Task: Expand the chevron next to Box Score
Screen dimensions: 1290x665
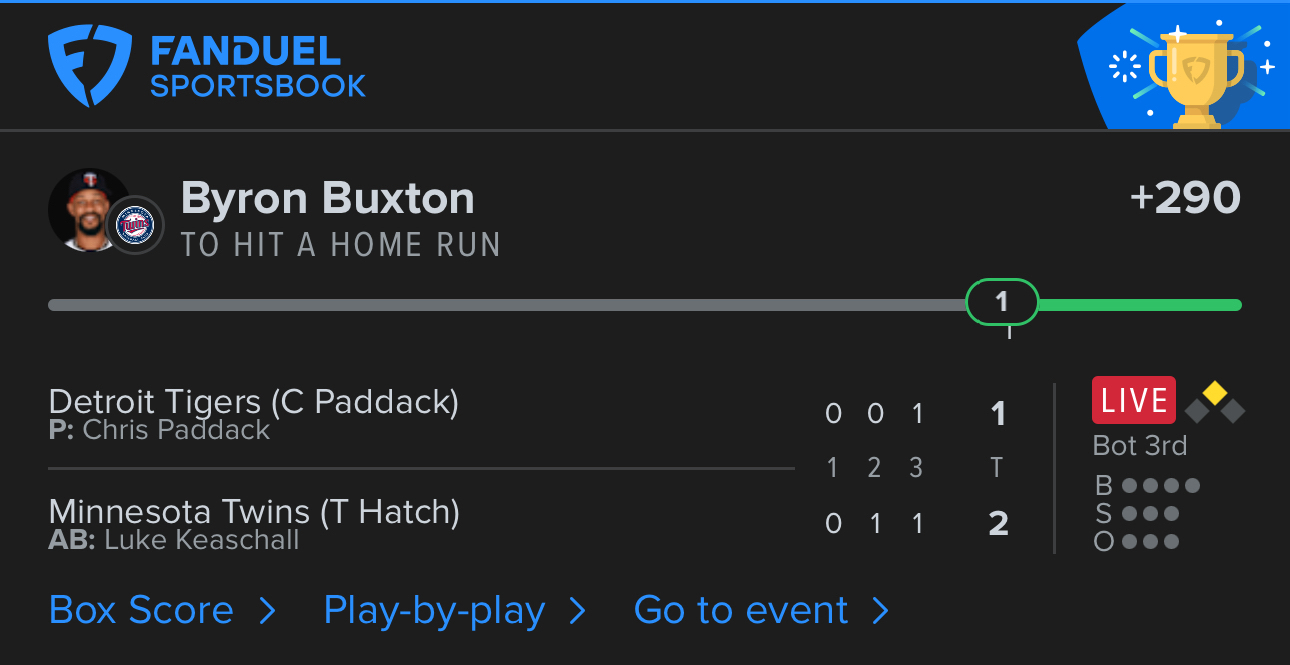Action: pos(267,611)
